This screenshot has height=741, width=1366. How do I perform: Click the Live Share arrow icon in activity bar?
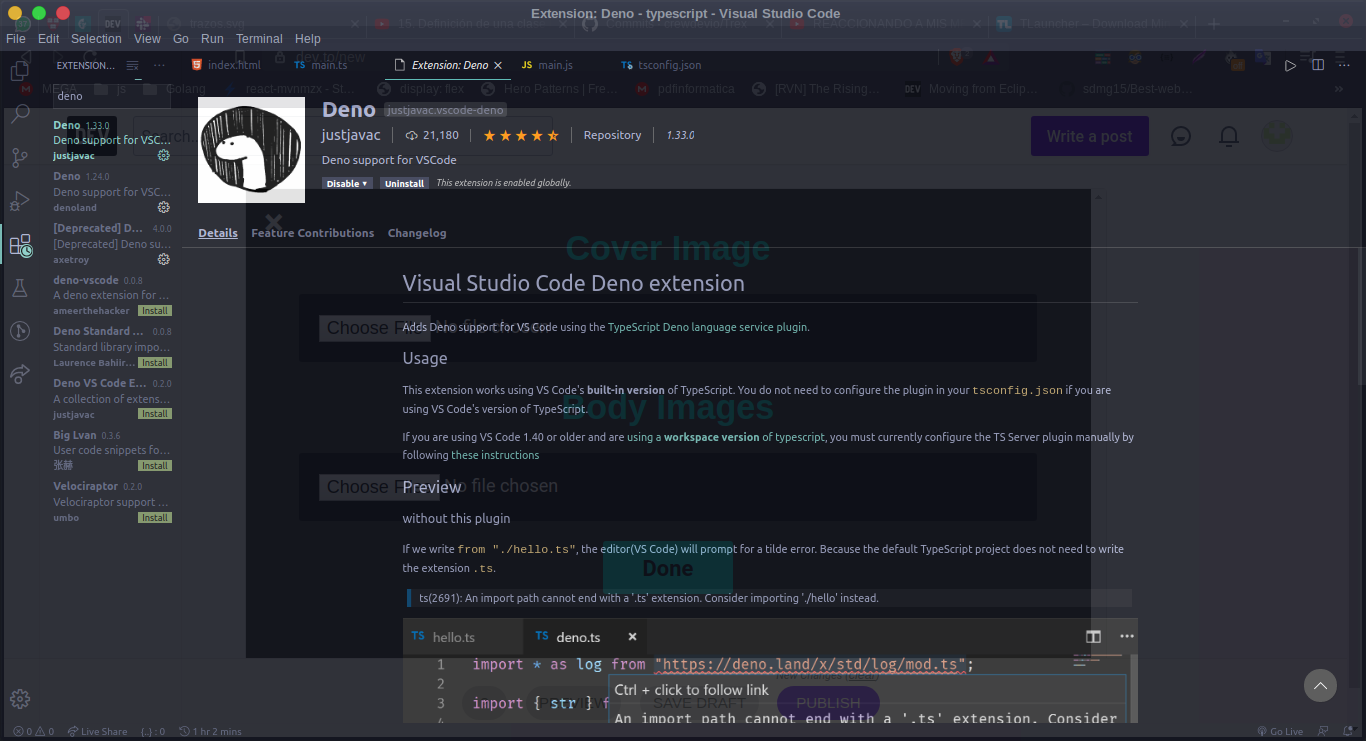[19, 374]
